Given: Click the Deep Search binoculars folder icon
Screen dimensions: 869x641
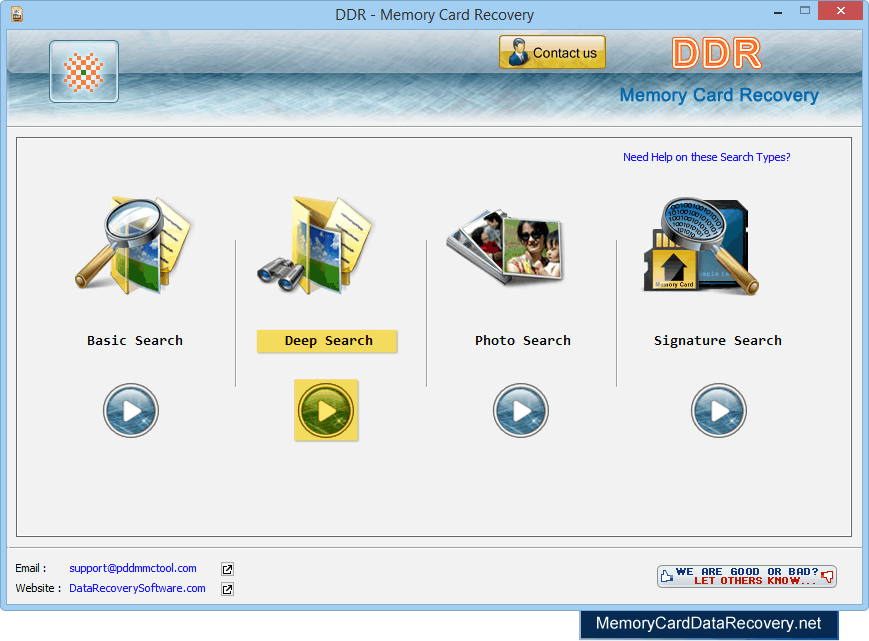Looking at the screenshot, I should 315,245.
